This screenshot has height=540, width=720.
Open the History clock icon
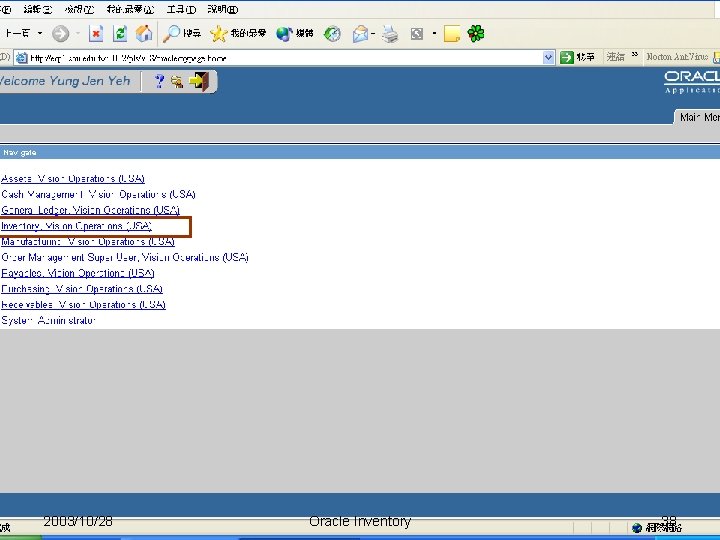pos(332,34)
